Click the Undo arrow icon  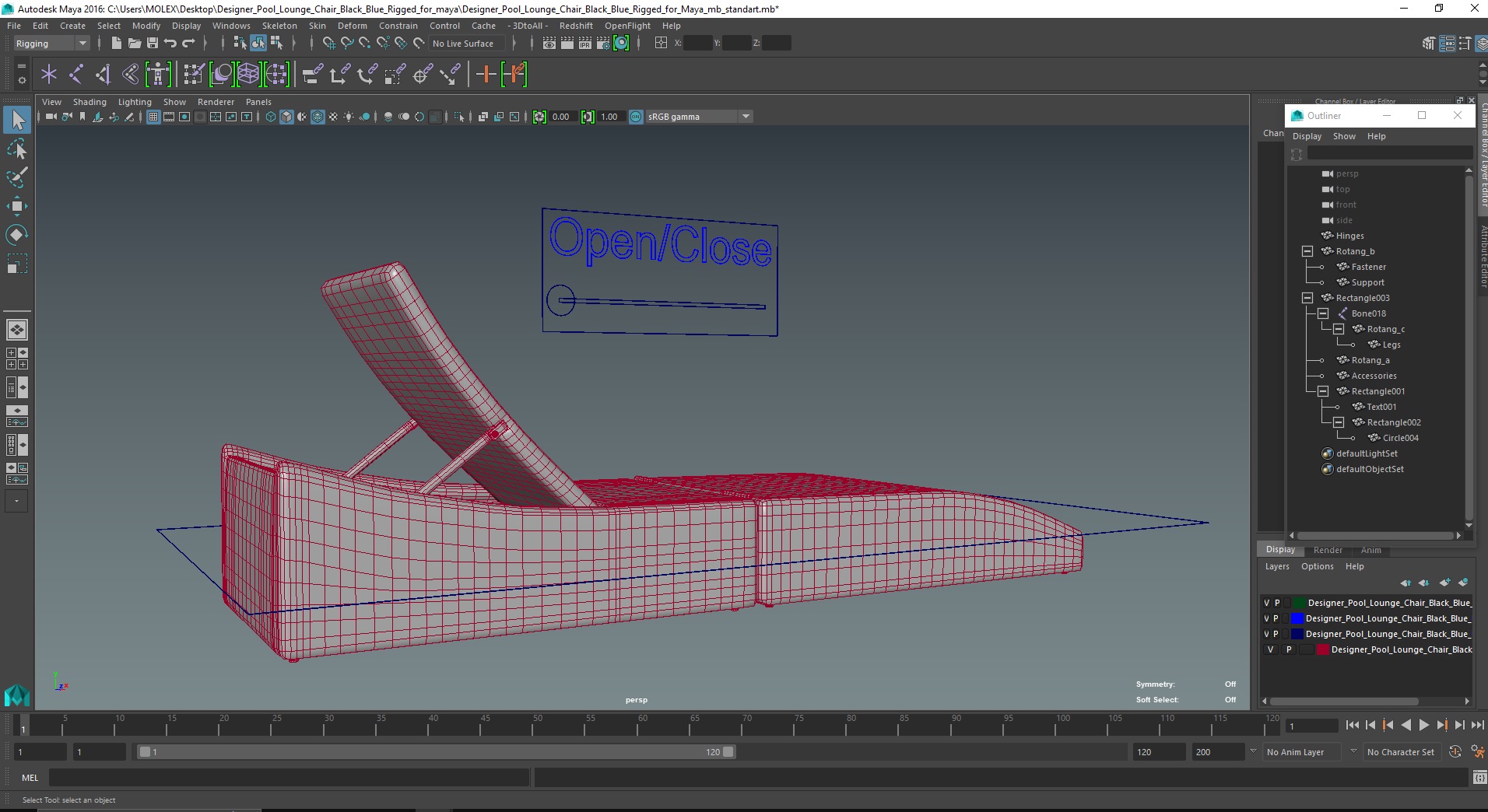coord(170,44)
